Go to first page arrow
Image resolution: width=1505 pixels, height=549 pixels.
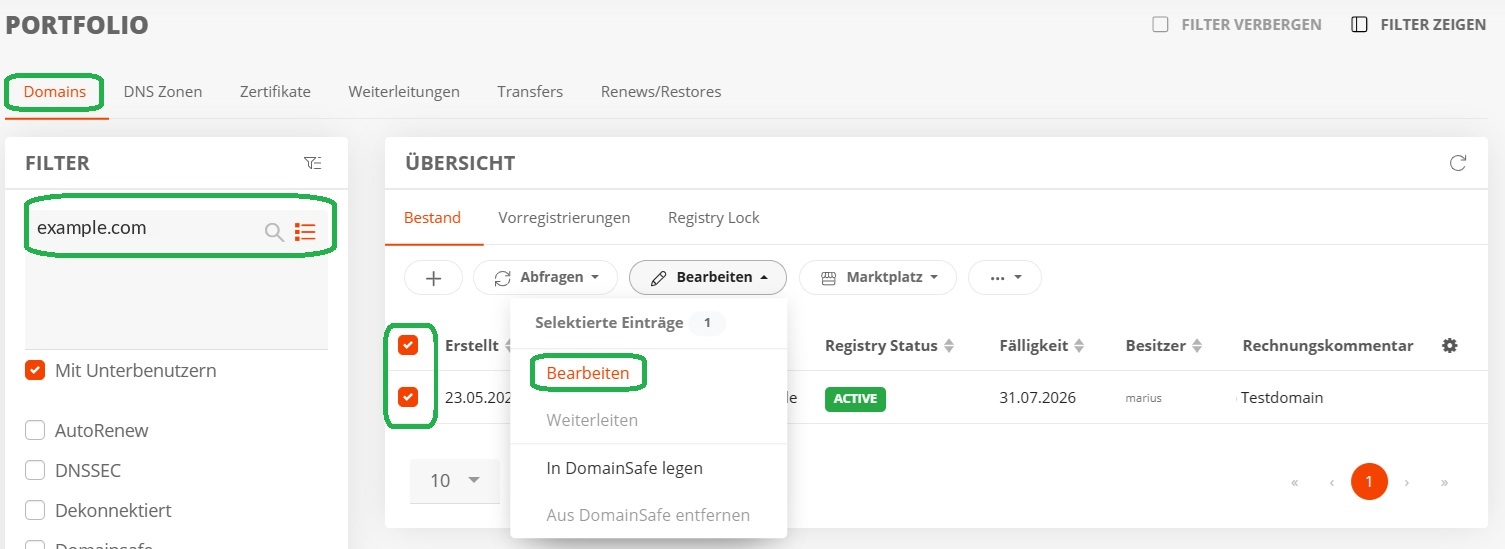tap(1295, 482)
